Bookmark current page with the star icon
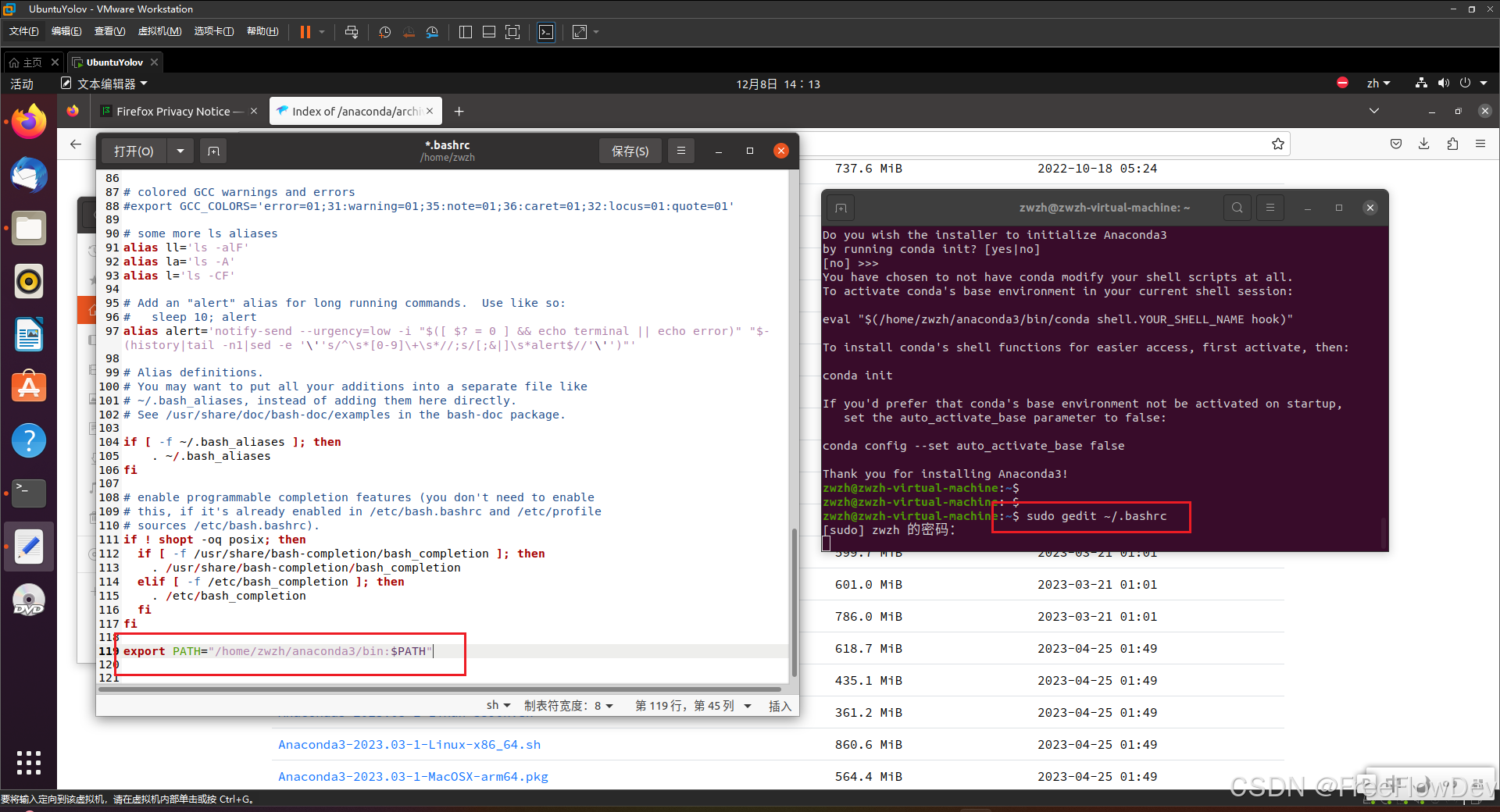This screenshot has height=812, width=1500. [1278, 144]
